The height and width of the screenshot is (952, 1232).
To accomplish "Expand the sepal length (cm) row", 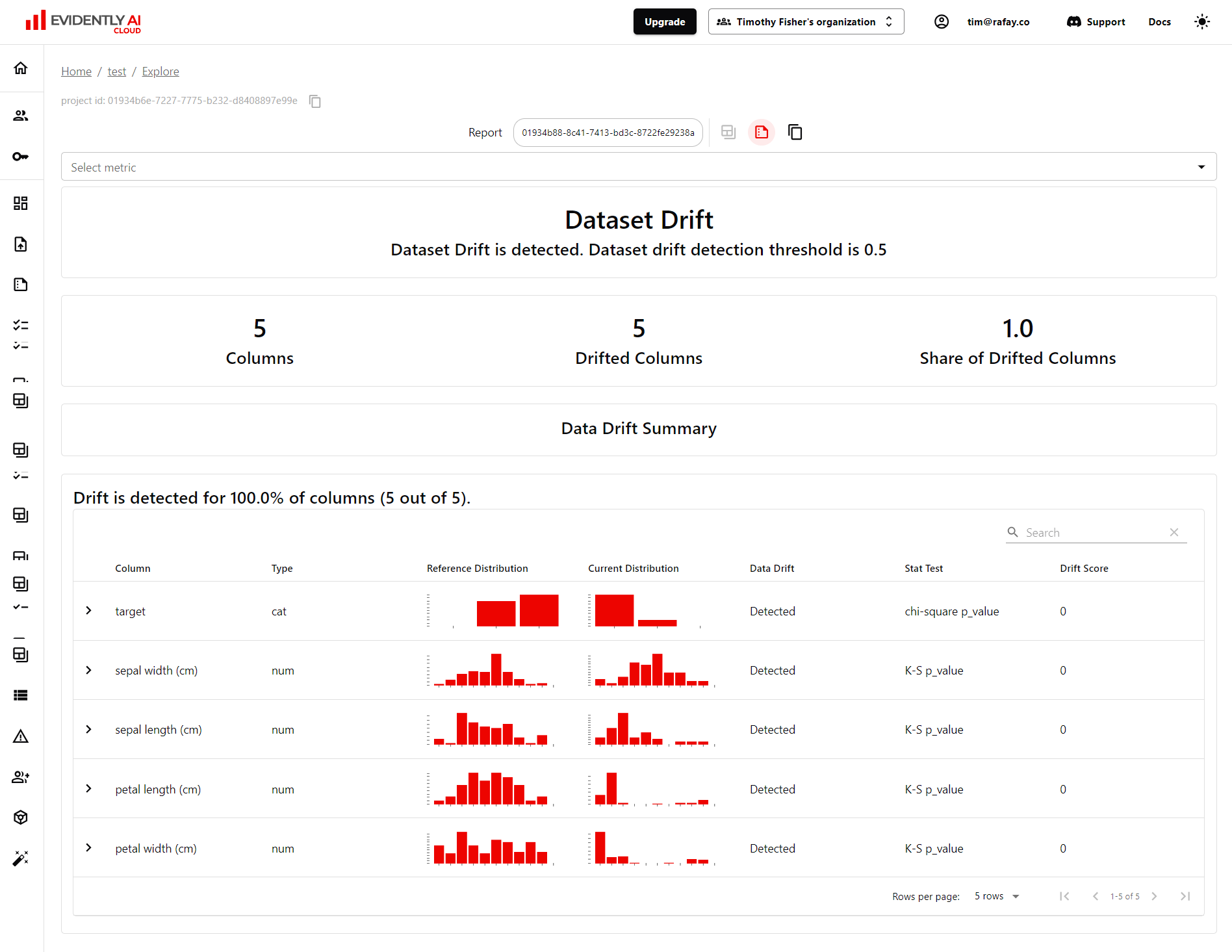I will pyautogui.click(x=89, y=729).
